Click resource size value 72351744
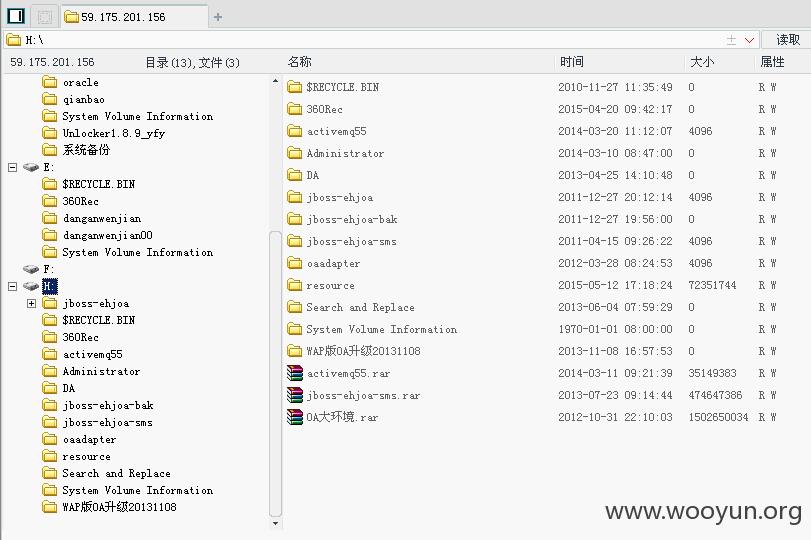 712,285
